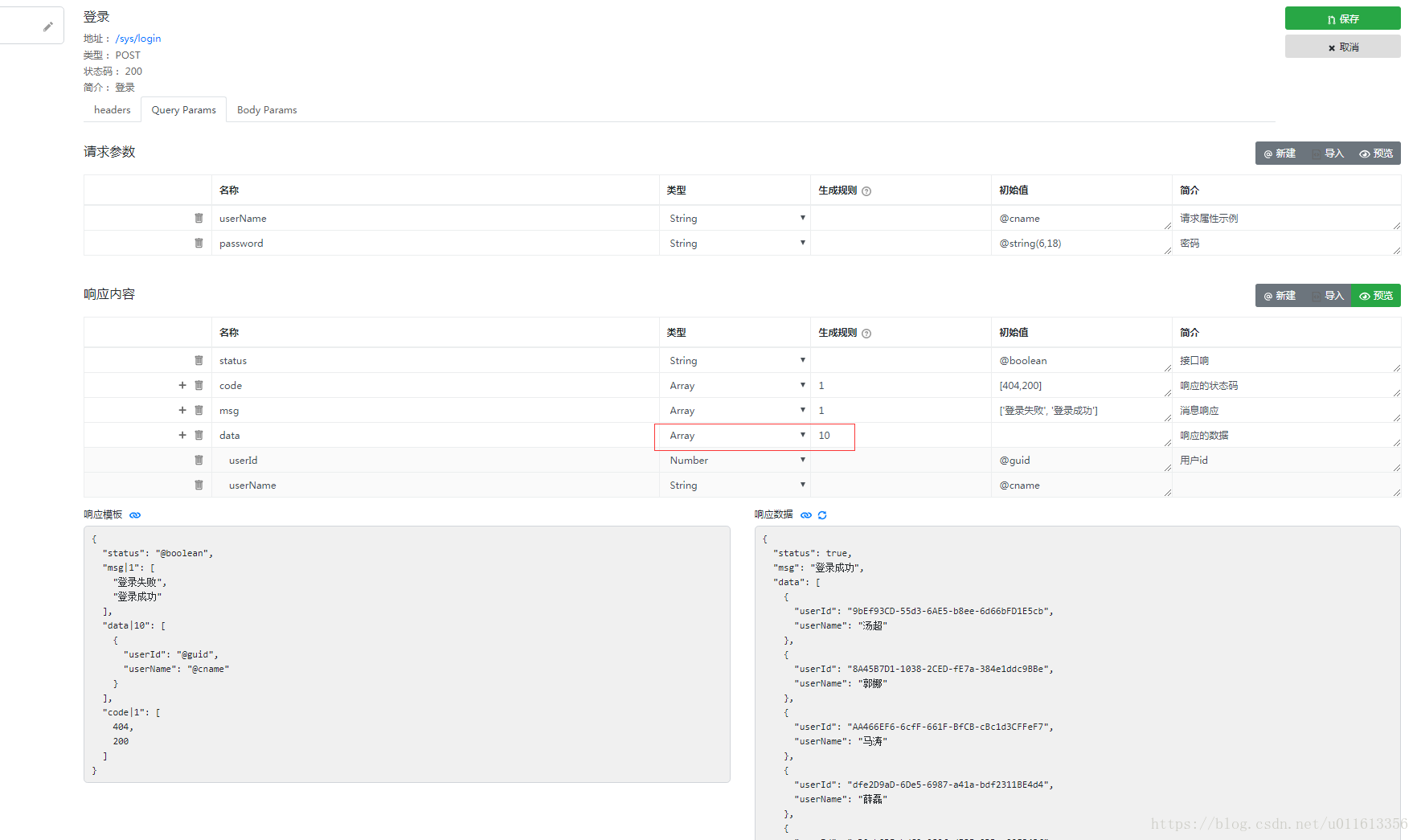This screenshot has height=840, width=1417.
Task: Select the Query Params tab
Action: tap(183, 110)
